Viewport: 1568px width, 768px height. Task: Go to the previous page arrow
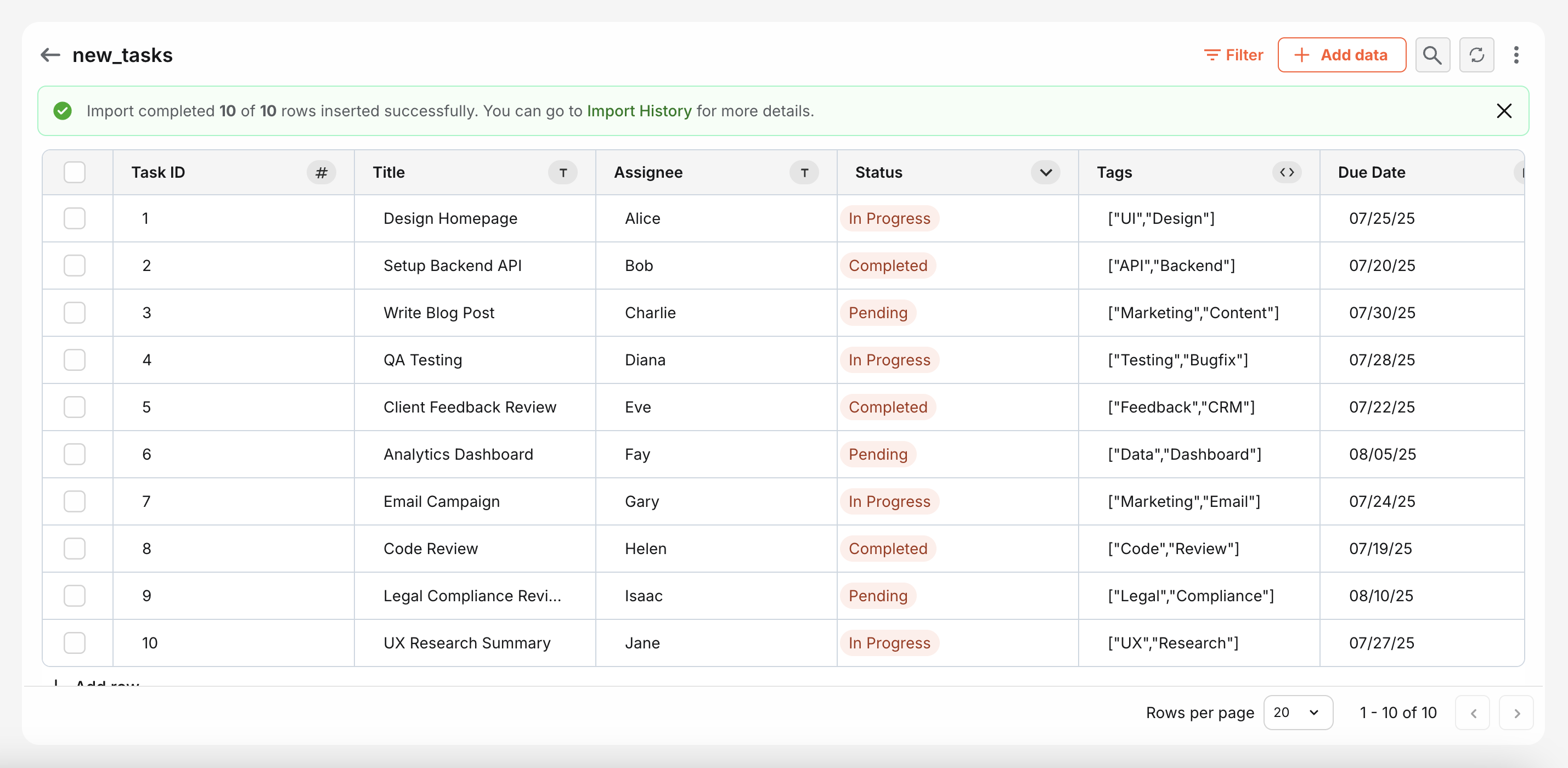point(1473,713)
